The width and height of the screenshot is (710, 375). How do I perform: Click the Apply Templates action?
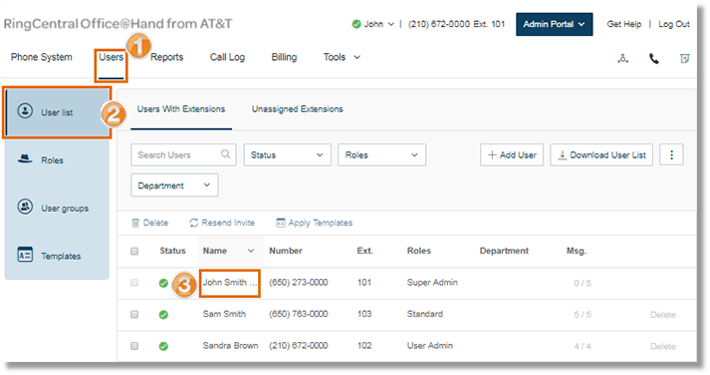click(314, 223)
